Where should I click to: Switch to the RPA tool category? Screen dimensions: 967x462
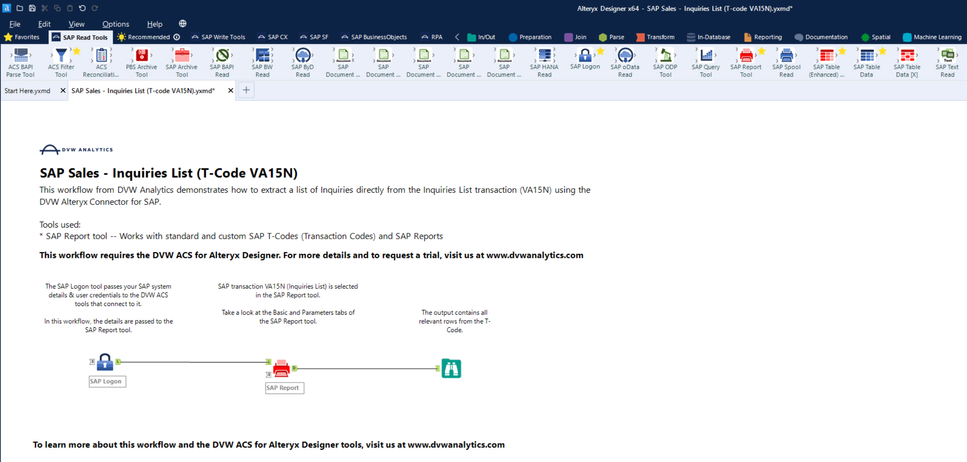432,37
